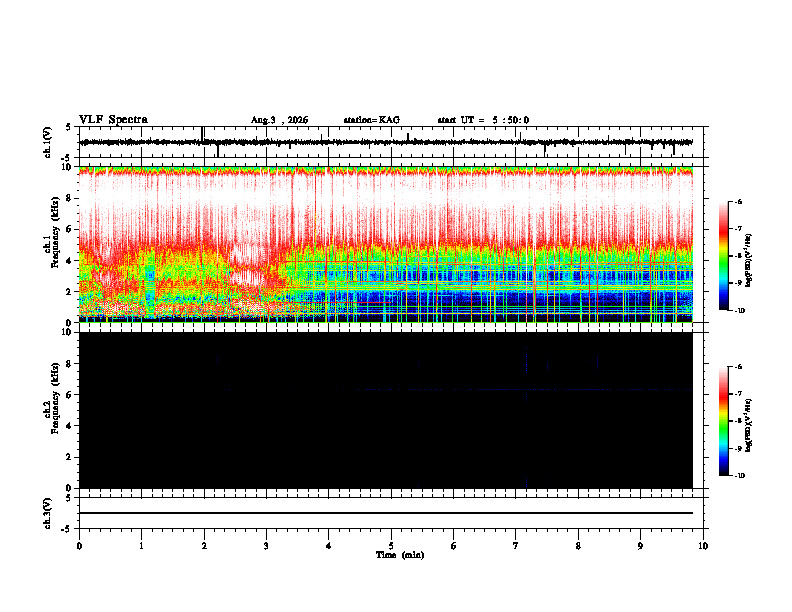
Task: Click the '-5' tick on ch.3(V) axis
Action: tap(68, 529)
